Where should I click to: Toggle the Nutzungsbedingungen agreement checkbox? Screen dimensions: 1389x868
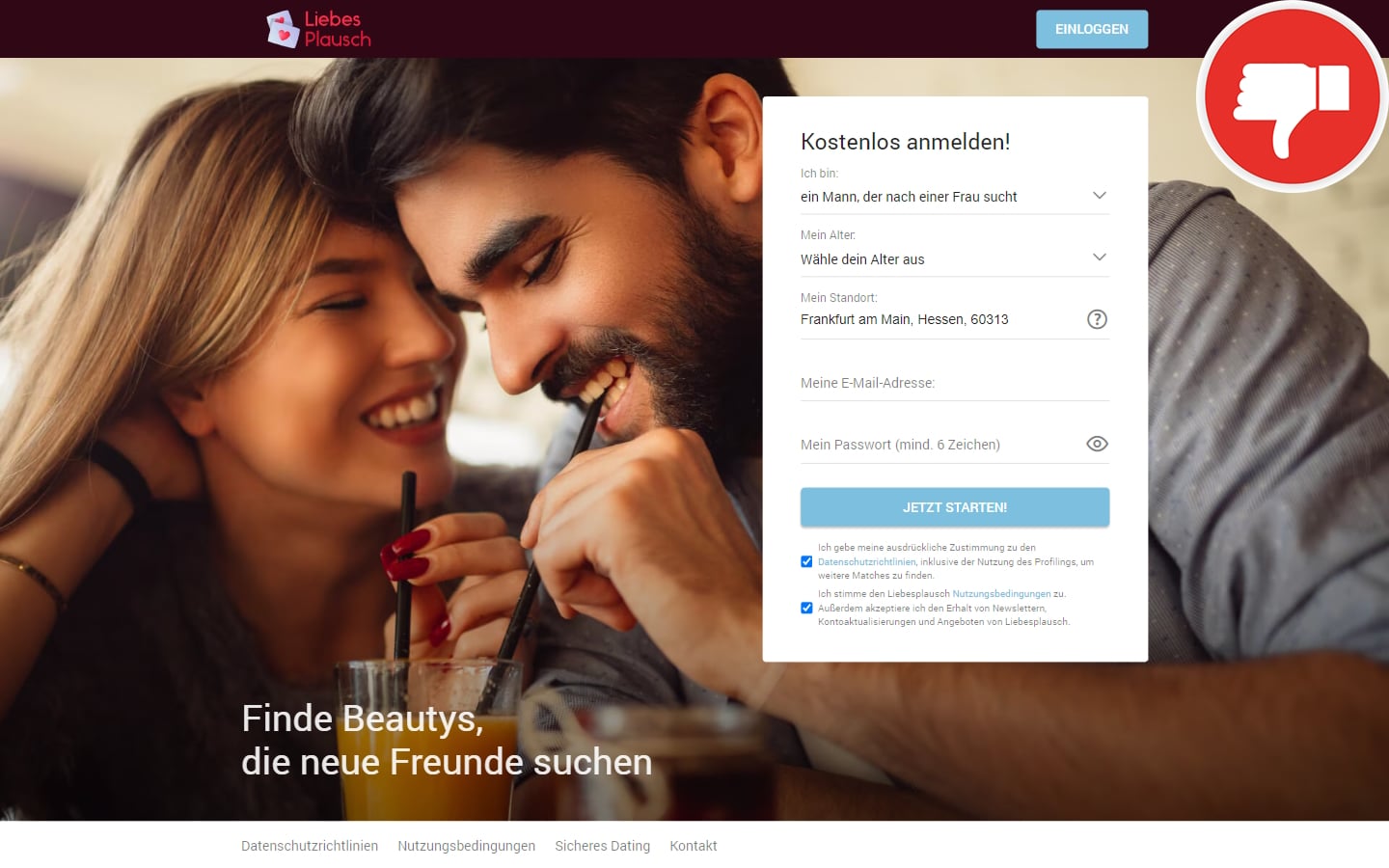806,608
